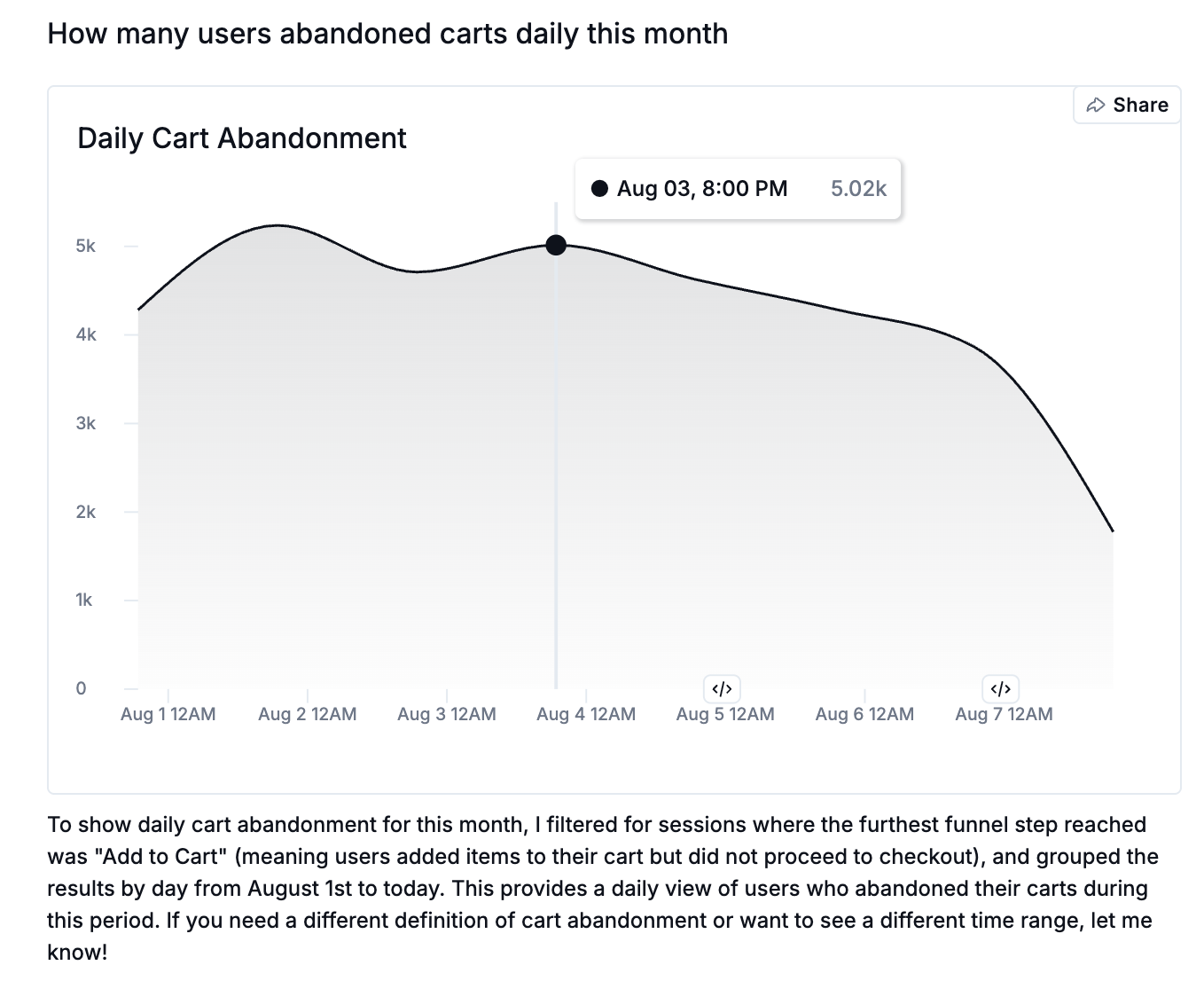Click the Aug 6 12AM axis label
The image size is (1204, 981).
864,714
